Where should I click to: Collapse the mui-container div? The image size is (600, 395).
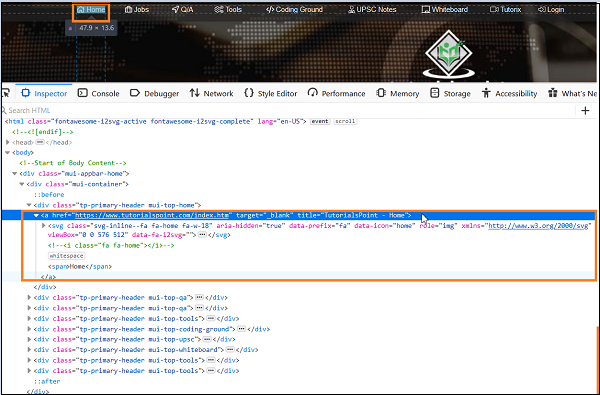click(x=22, y=184)
